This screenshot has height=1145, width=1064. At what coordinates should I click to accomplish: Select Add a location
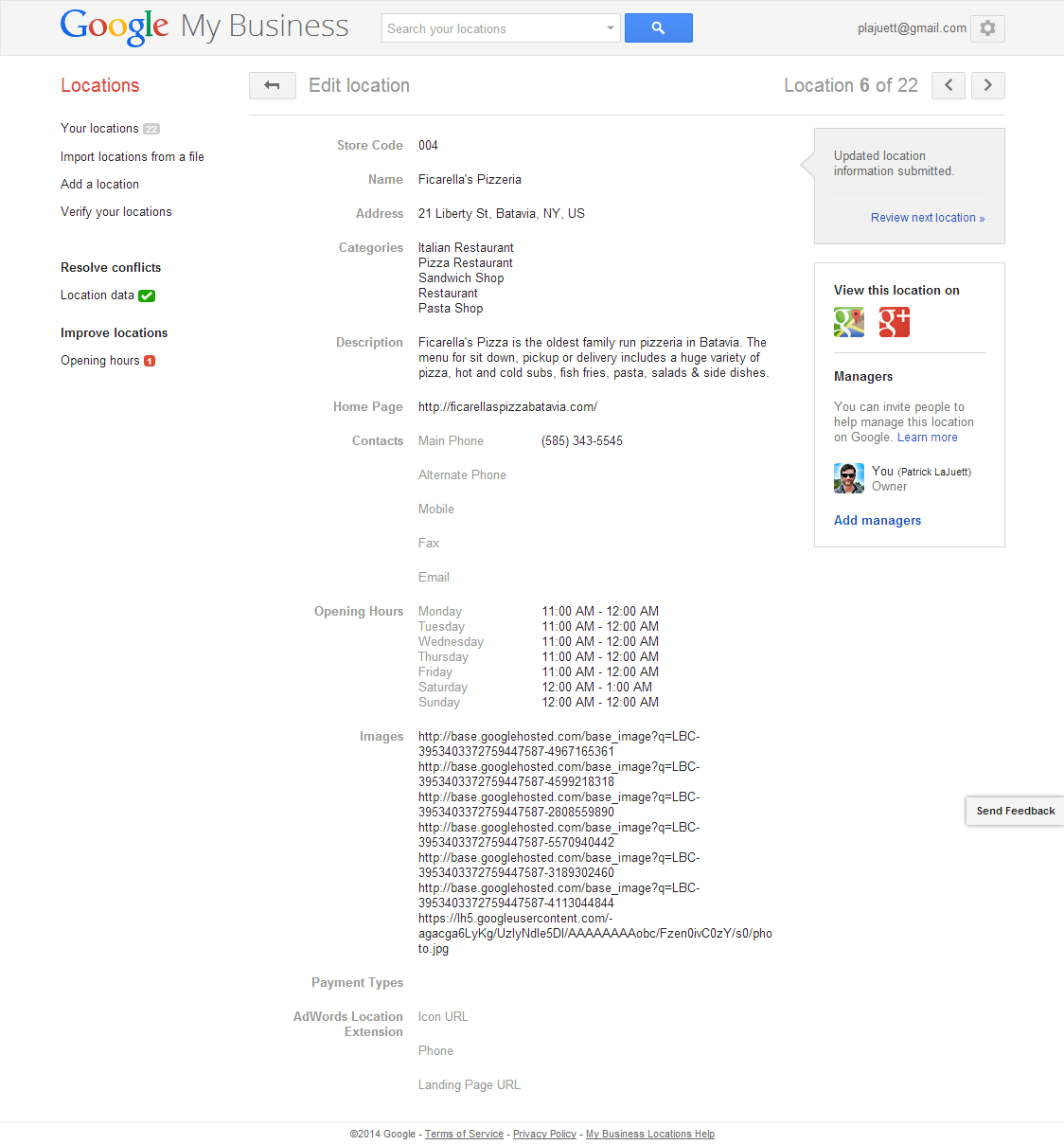(x=99, y=184)
